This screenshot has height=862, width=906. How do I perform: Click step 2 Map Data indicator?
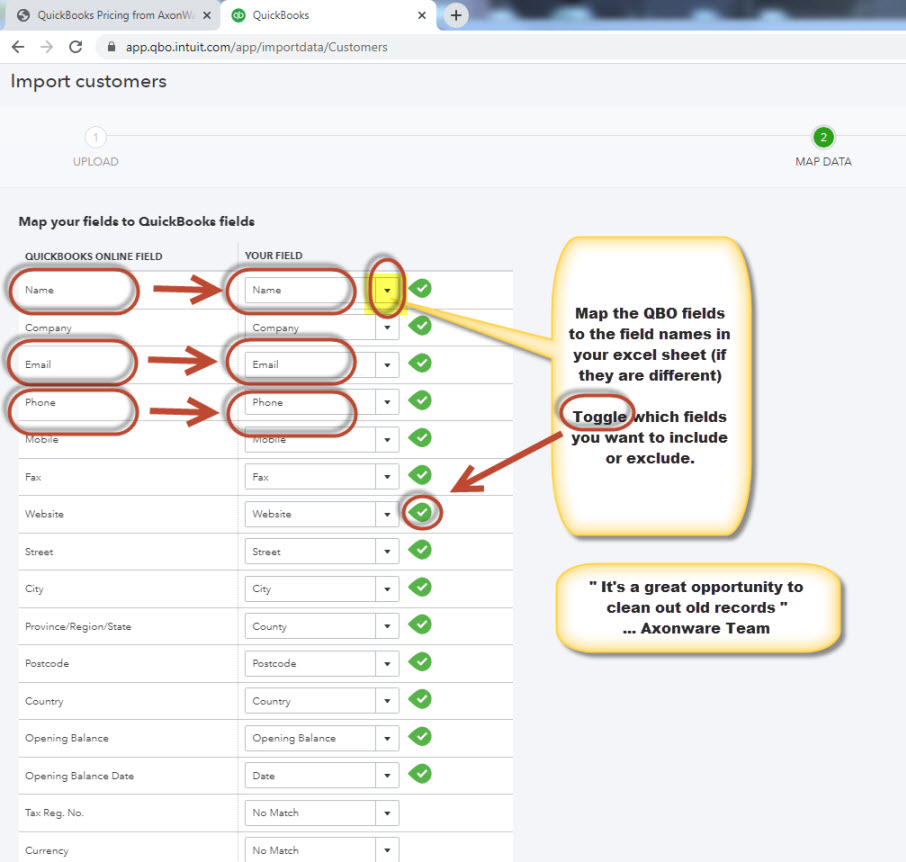[823, 138]
